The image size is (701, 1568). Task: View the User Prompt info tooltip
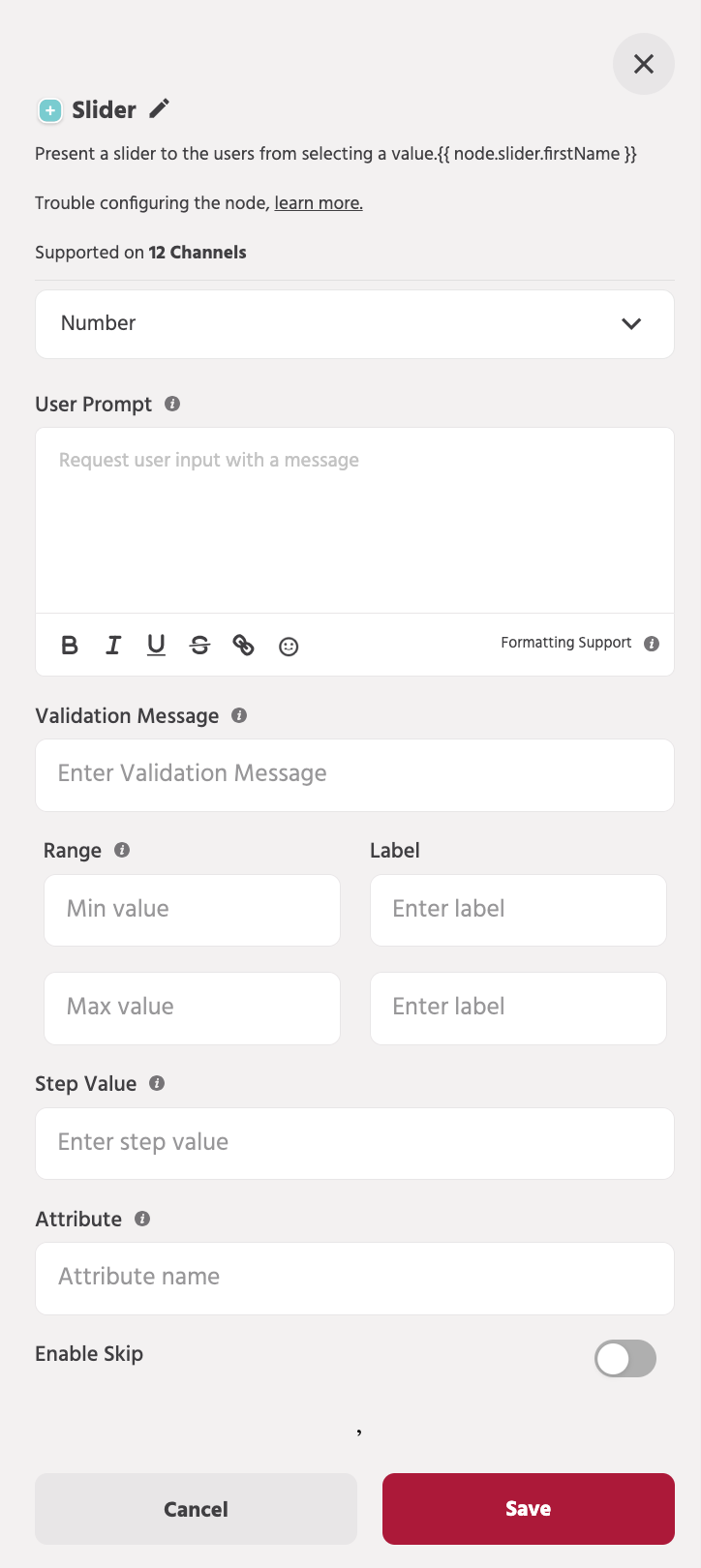click(172, 404)
